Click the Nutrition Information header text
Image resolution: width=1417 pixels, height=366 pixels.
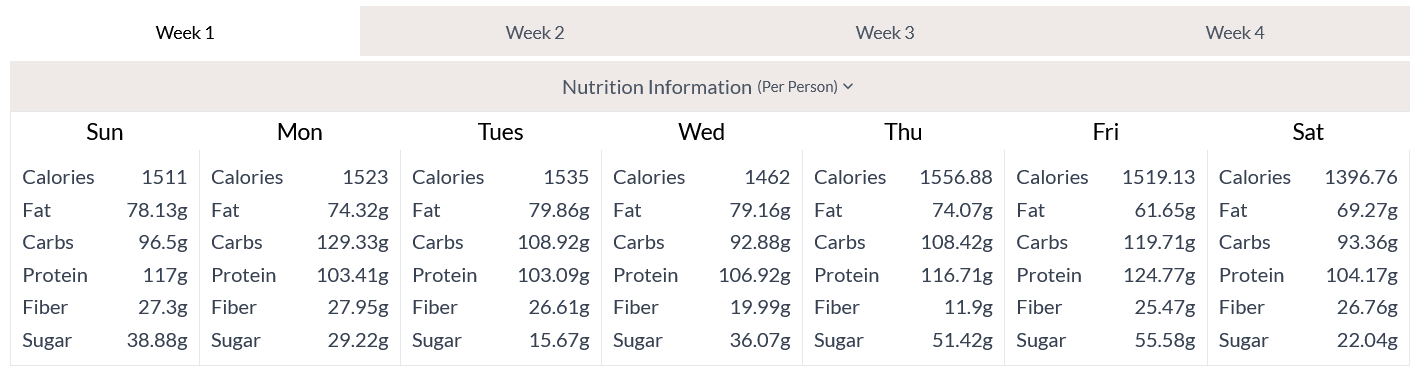point(656,87)
